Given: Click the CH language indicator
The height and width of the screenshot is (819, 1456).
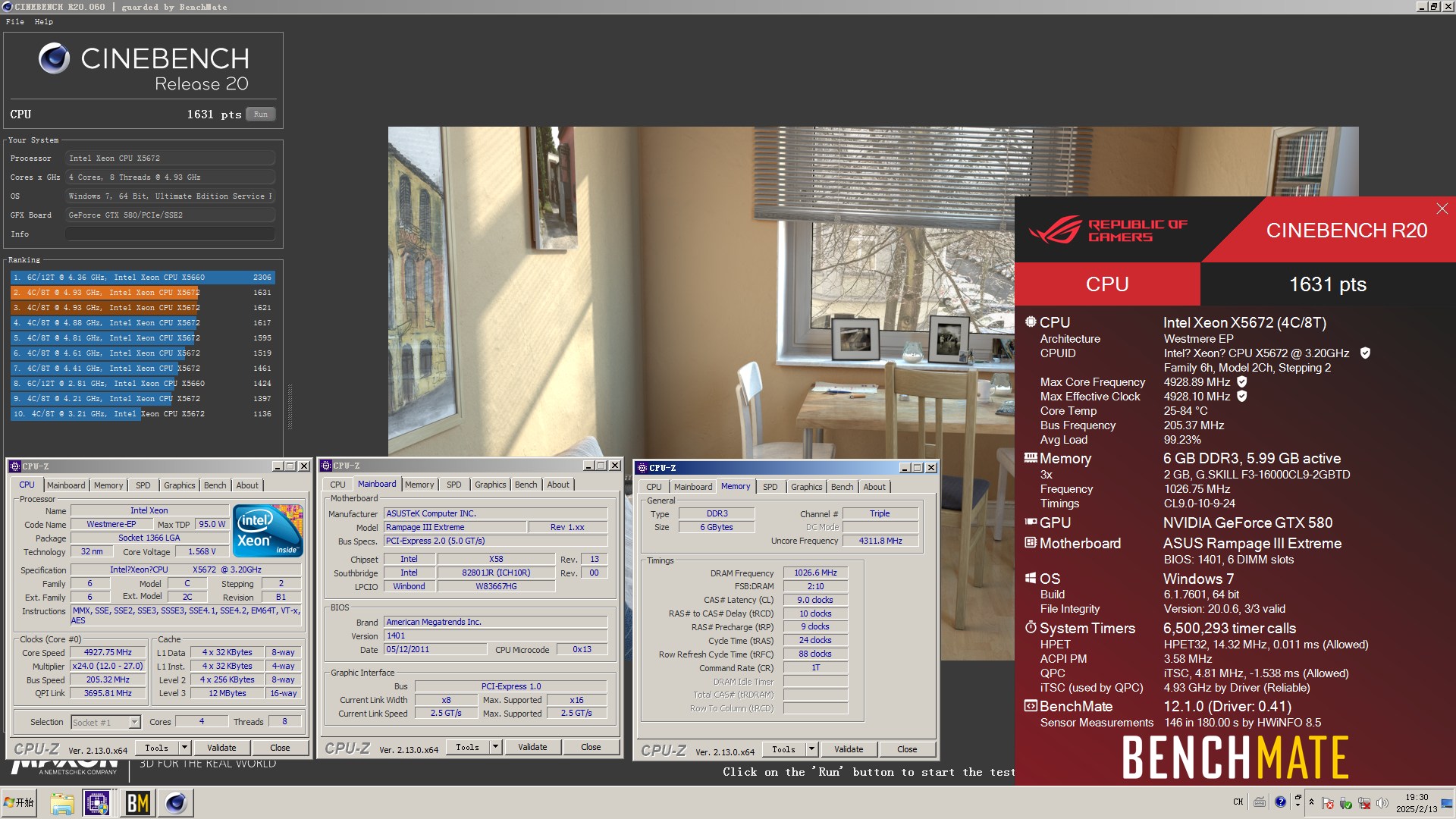Looking at the screenshot, I should point(1238,802).
